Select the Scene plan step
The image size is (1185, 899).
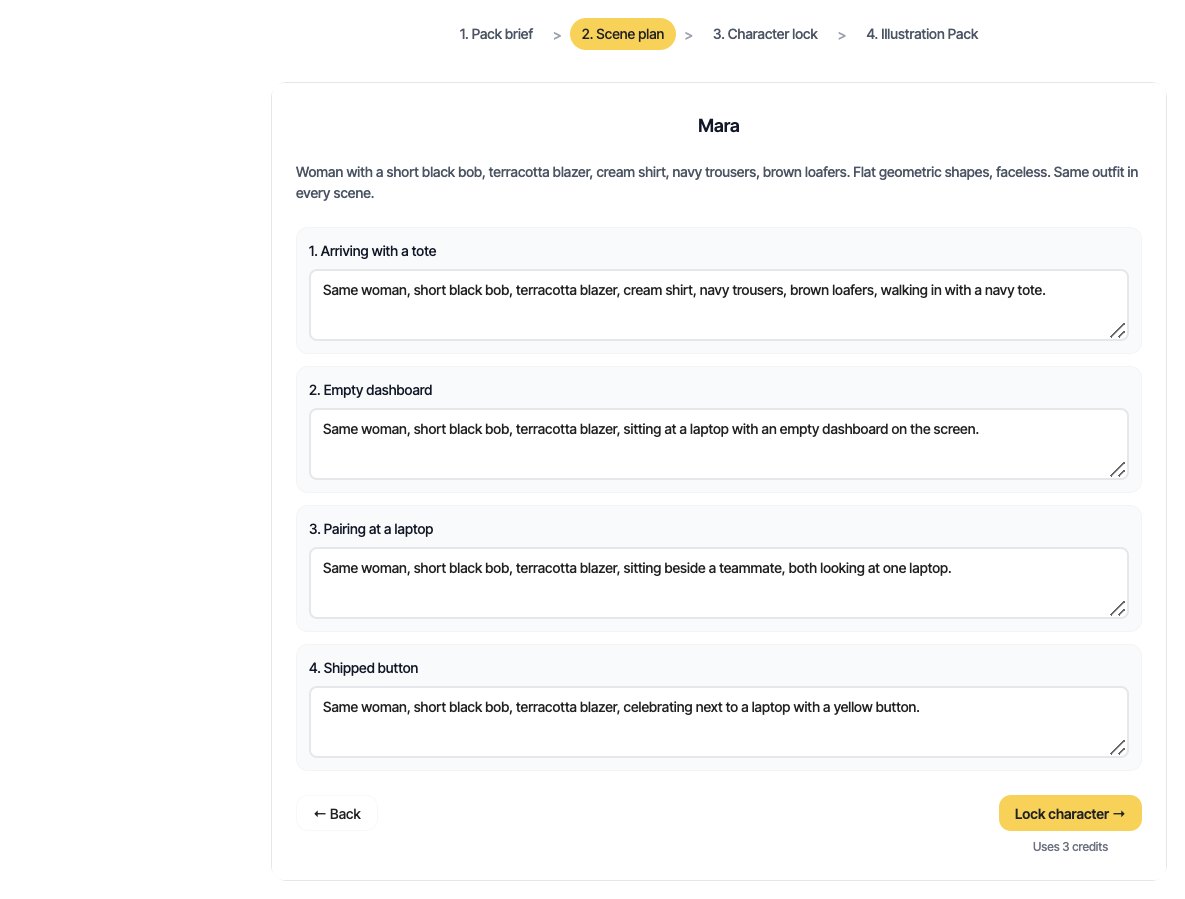coord(623,34)
